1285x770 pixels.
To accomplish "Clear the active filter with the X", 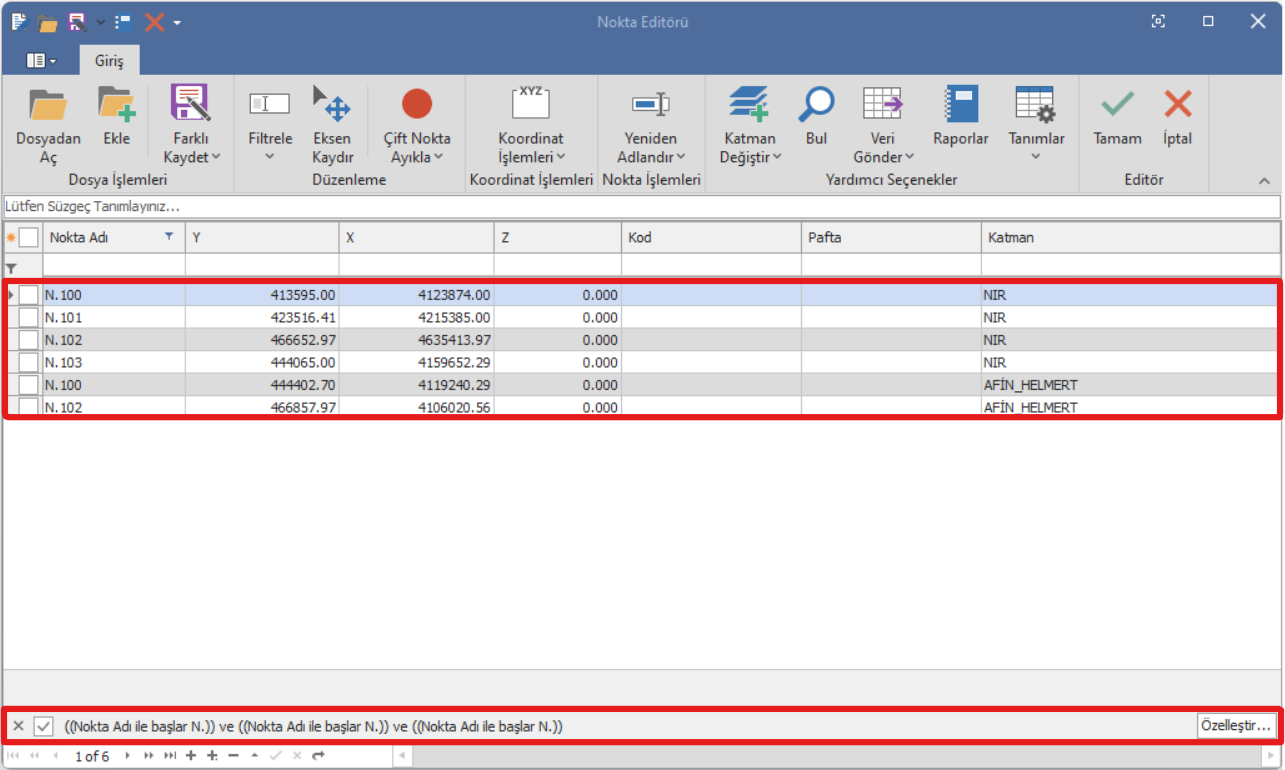I will point(18,726).
